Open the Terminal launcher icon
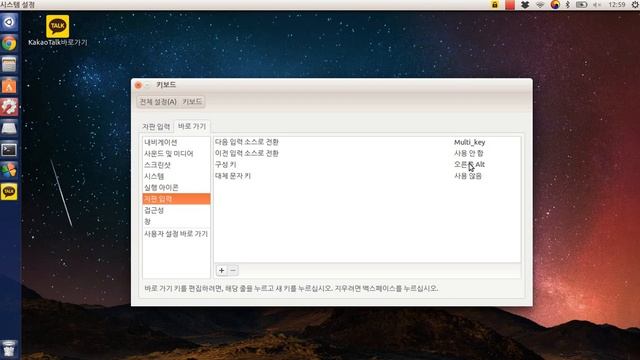 point(9,149)
